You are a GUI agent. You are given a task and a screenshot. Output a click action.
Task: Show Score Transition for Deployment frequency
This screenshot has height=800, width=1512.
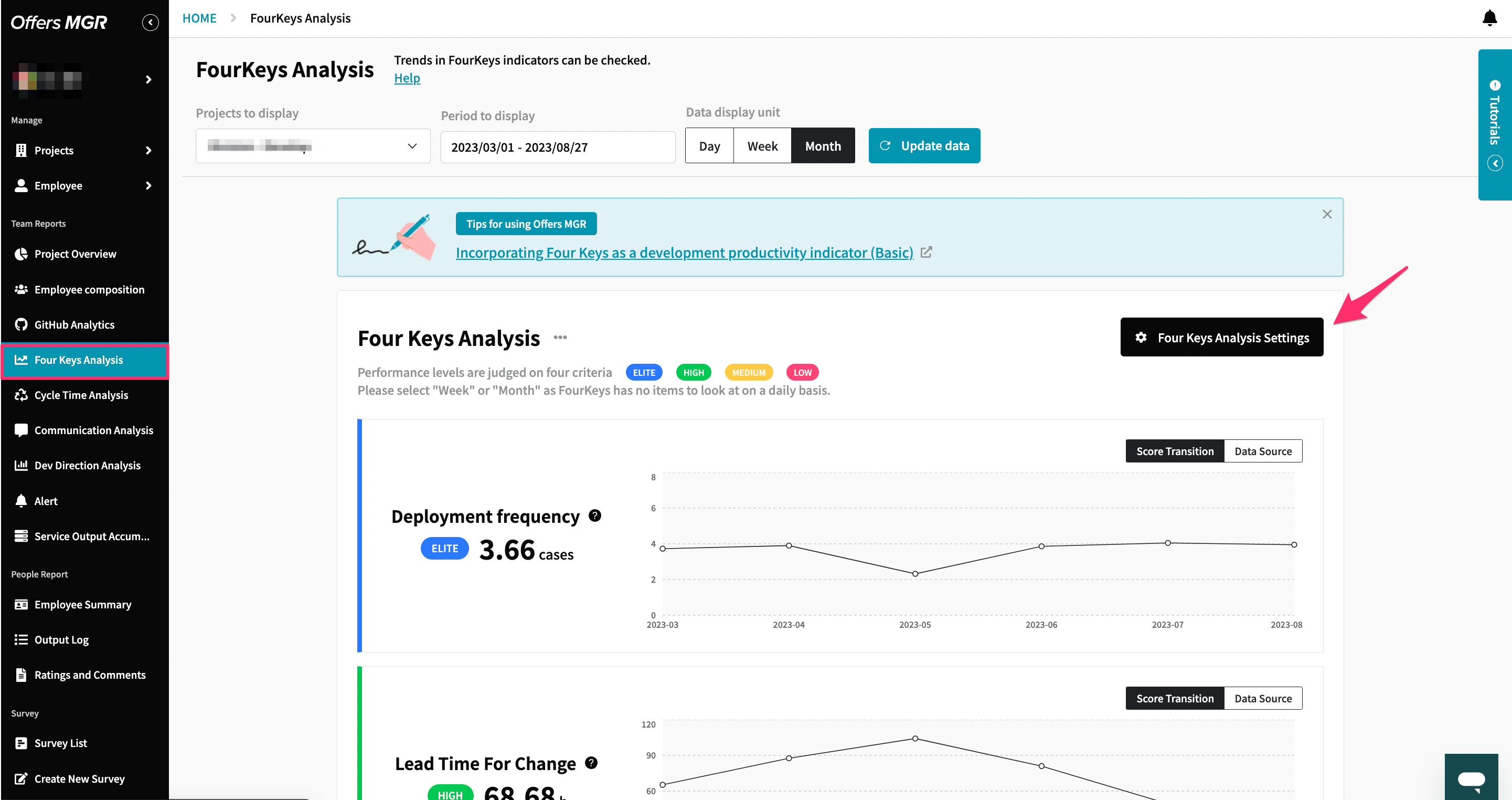coord(1175,451)
